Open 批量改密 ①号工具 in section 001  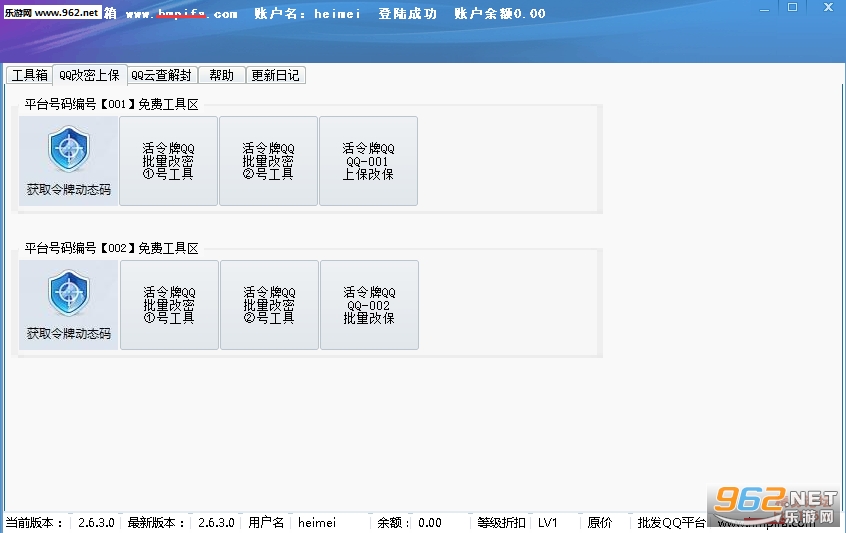tap(168, 161)
